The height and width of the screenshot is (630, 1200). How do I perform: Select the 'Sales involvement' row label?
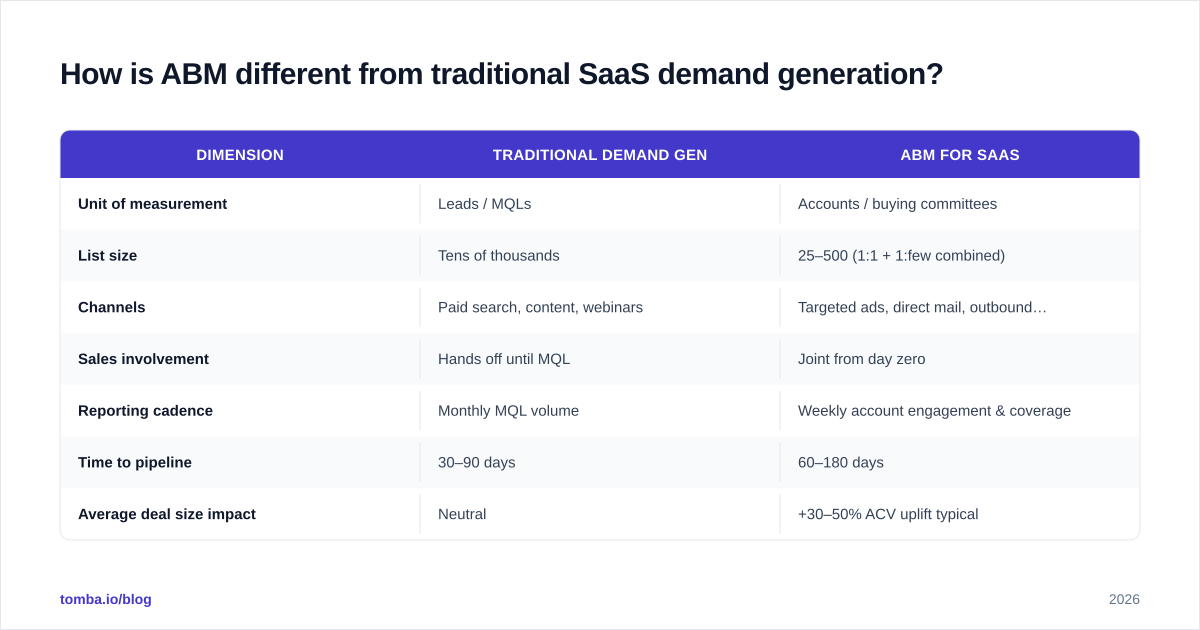click(x=143, y=359)
